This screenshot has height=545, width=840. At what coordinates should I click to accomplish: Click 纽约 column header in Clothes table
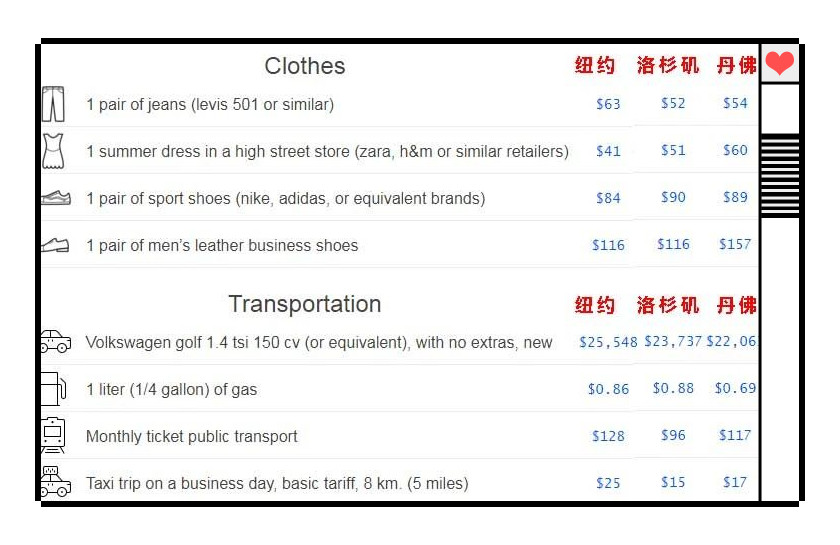595,65
